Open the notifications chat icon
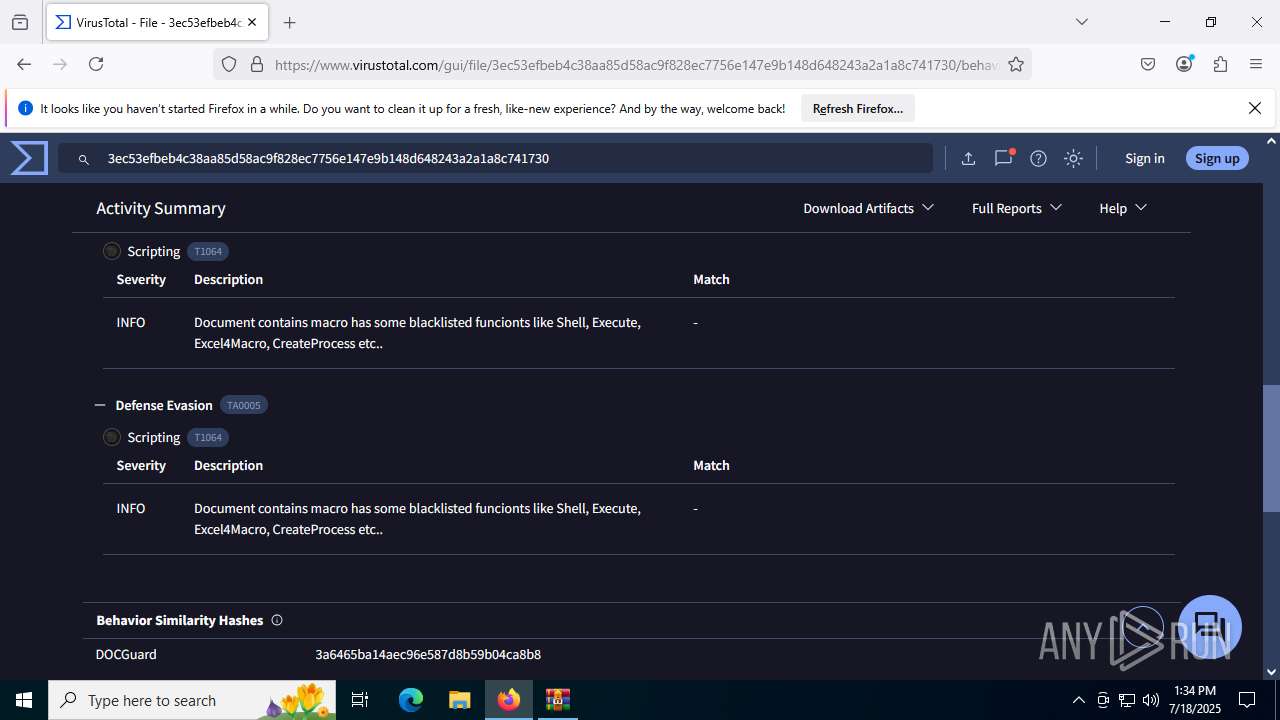 click(1003, 158)
